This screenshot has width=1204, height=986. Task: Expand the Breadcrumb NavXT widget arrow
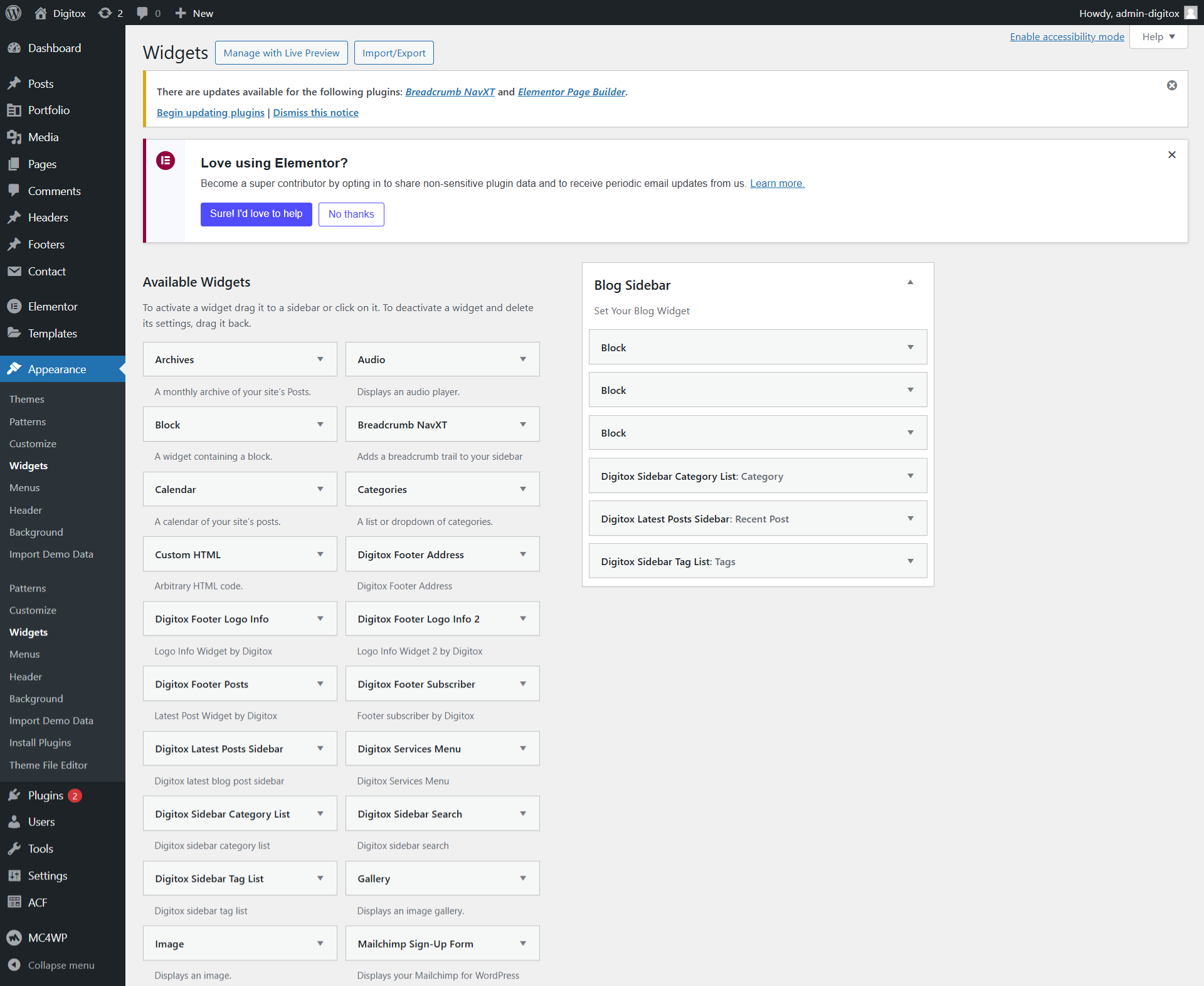point(523,425)
